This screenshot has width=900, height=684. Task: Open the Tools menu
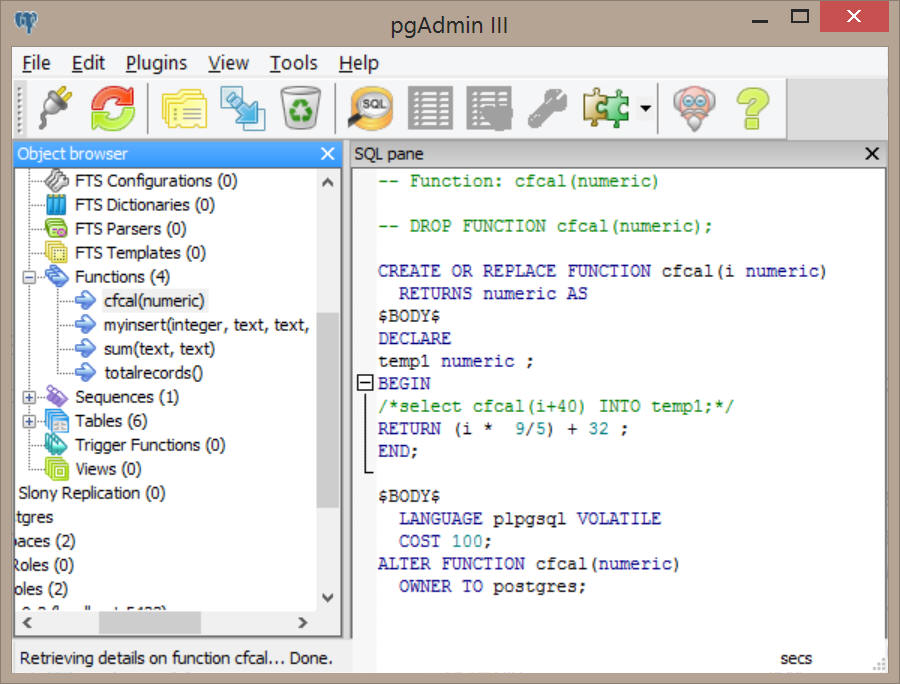coord(293,63)
